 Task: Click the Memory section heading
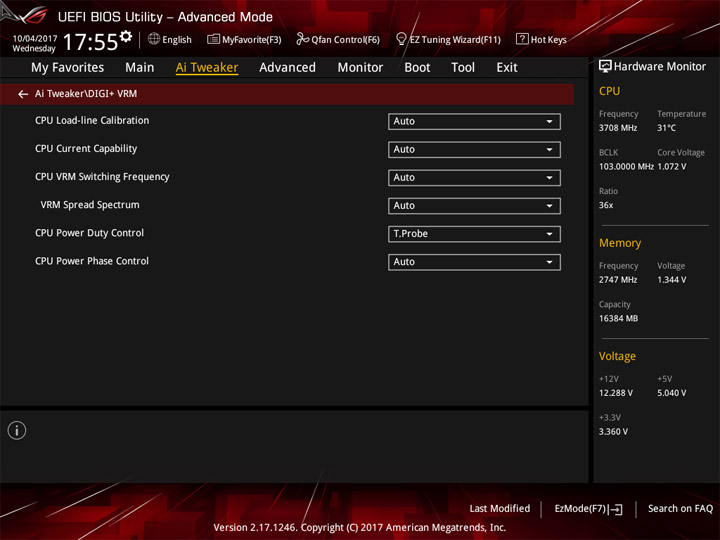(x=620, y=243)
